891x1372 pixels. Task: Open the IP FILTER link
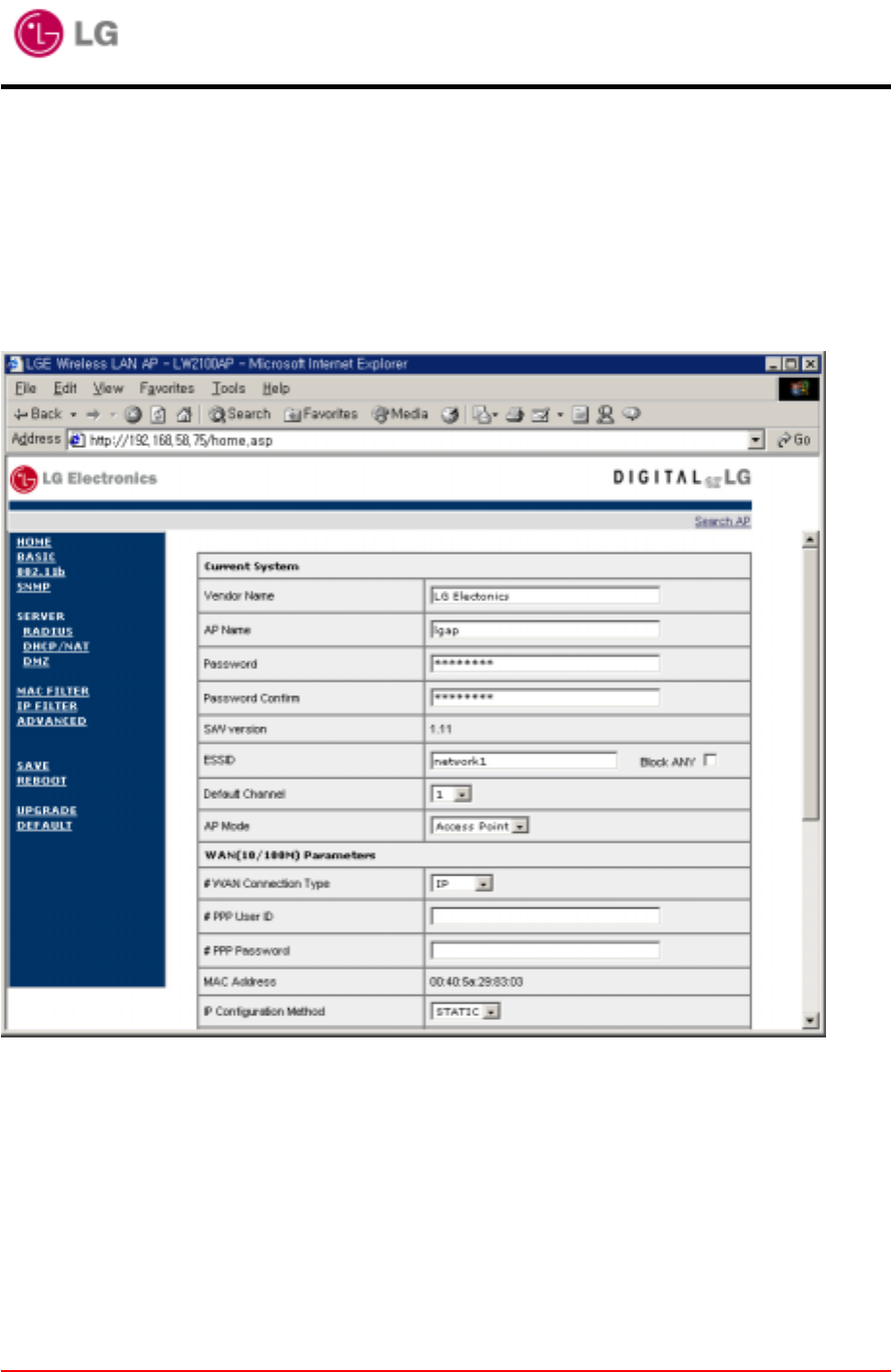(47, 706)
